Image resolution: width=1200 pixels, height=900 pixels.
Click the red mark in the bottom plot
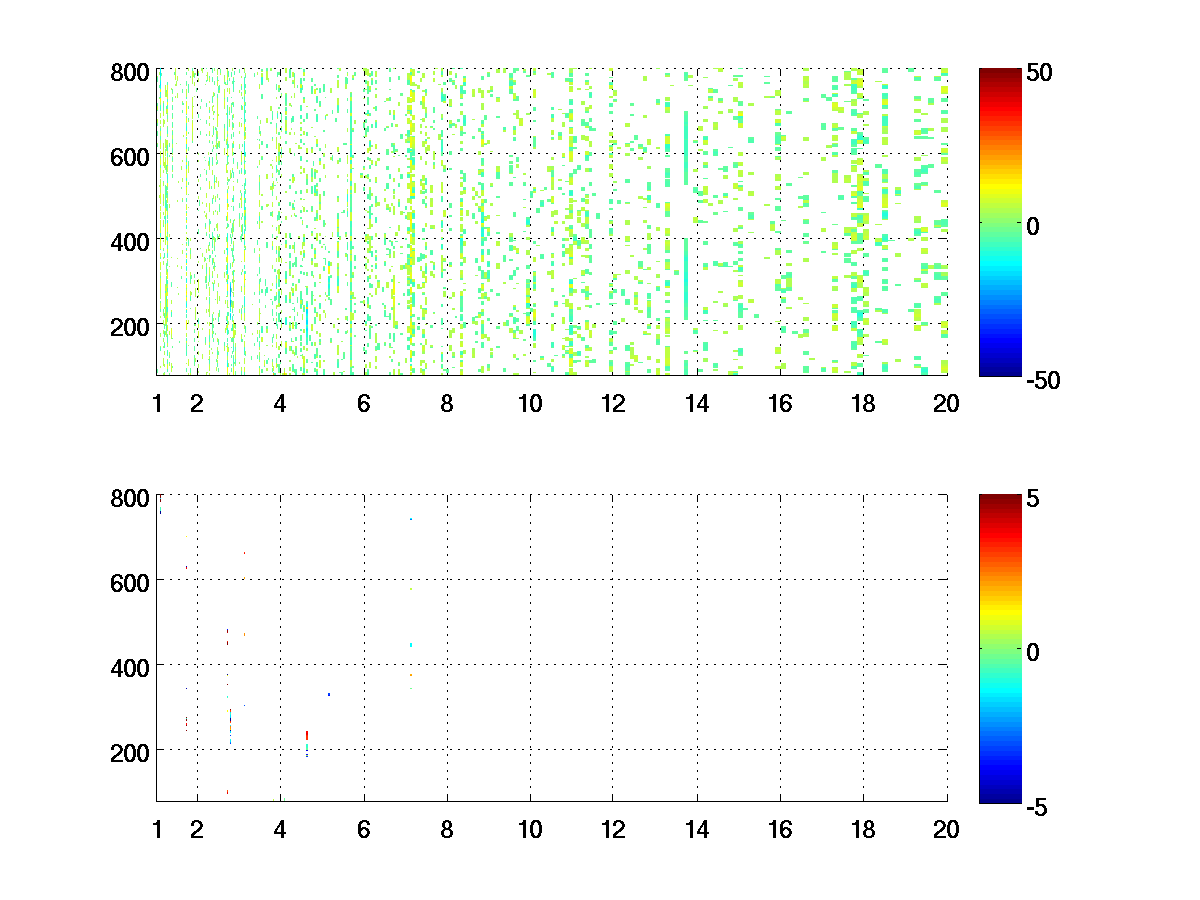tap(307, 735)
